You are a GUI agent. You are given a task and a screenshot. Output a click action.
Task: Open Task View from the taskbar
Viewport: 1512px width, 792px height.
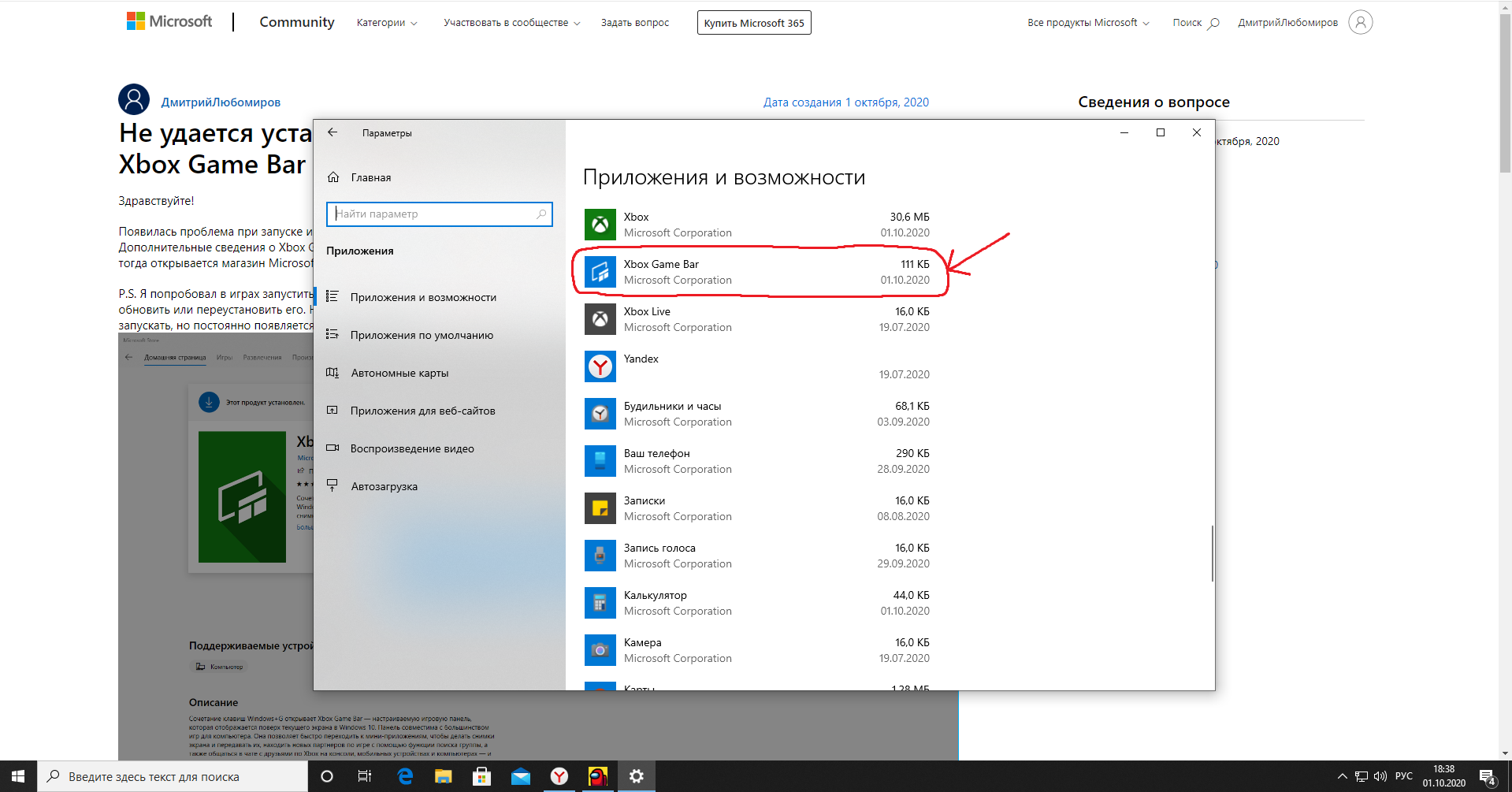(365, 776)
